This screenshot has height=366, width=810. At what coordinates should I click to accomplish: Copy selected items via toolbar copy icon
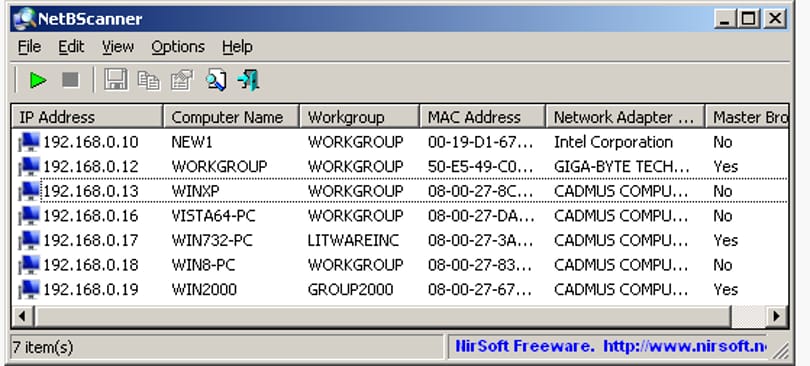coord(149,81)
